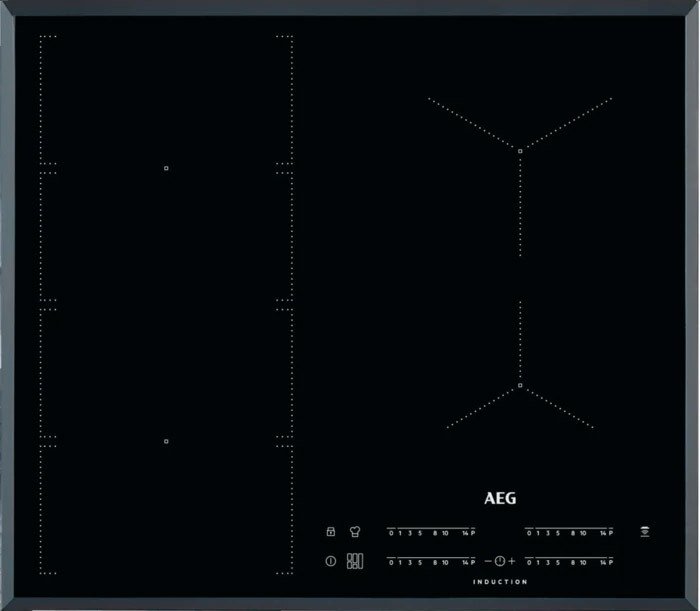
Task: Activate P boost on upper-left slider
Action: point(473,533)
